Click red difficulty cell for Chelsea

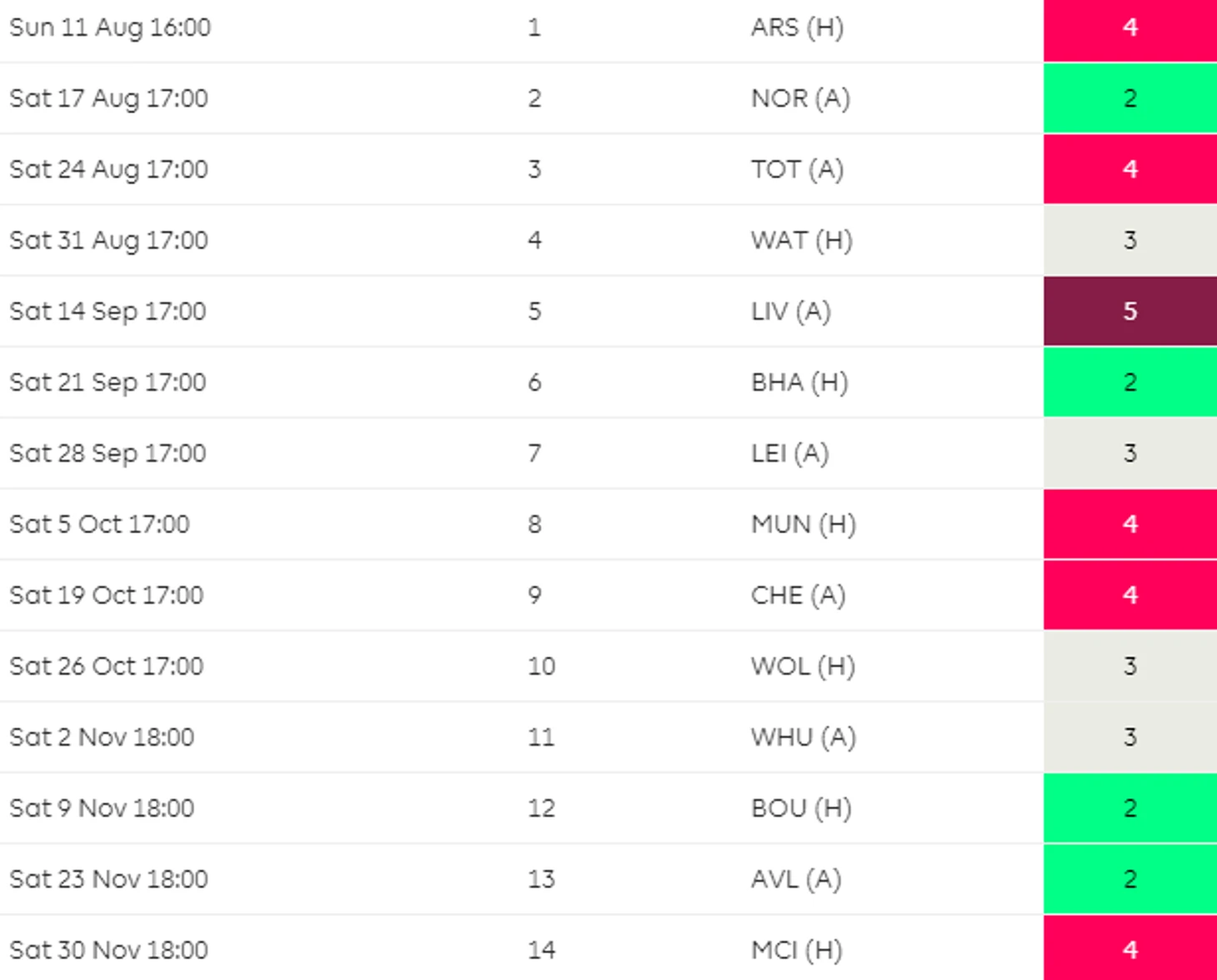coord(1129,595)
